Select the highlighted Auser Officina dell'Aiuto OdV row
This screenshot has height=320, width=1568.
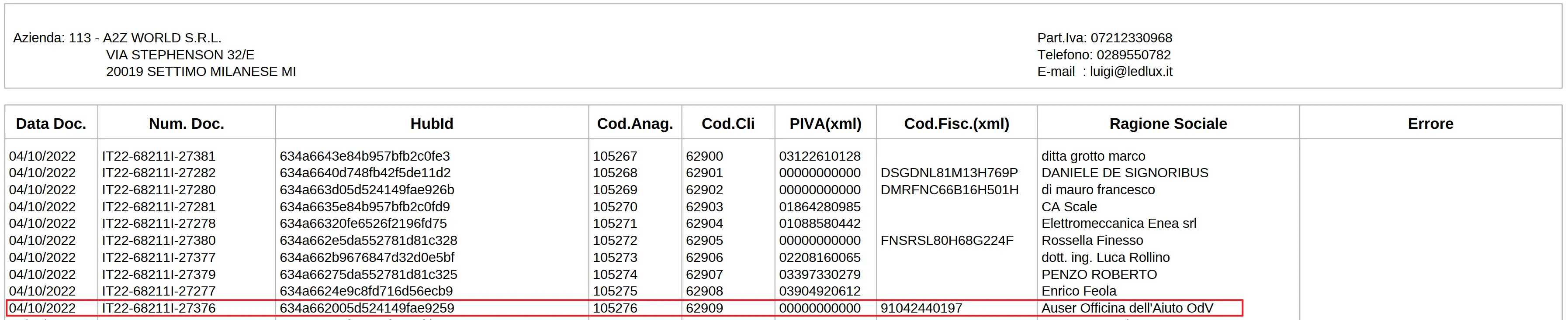pos(623,308)
